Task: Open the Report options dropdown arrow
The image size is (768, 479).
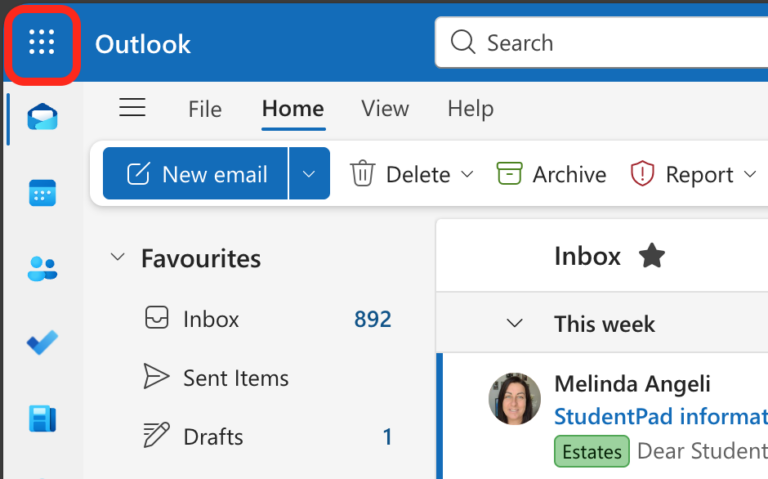Action: pos(751,175)
